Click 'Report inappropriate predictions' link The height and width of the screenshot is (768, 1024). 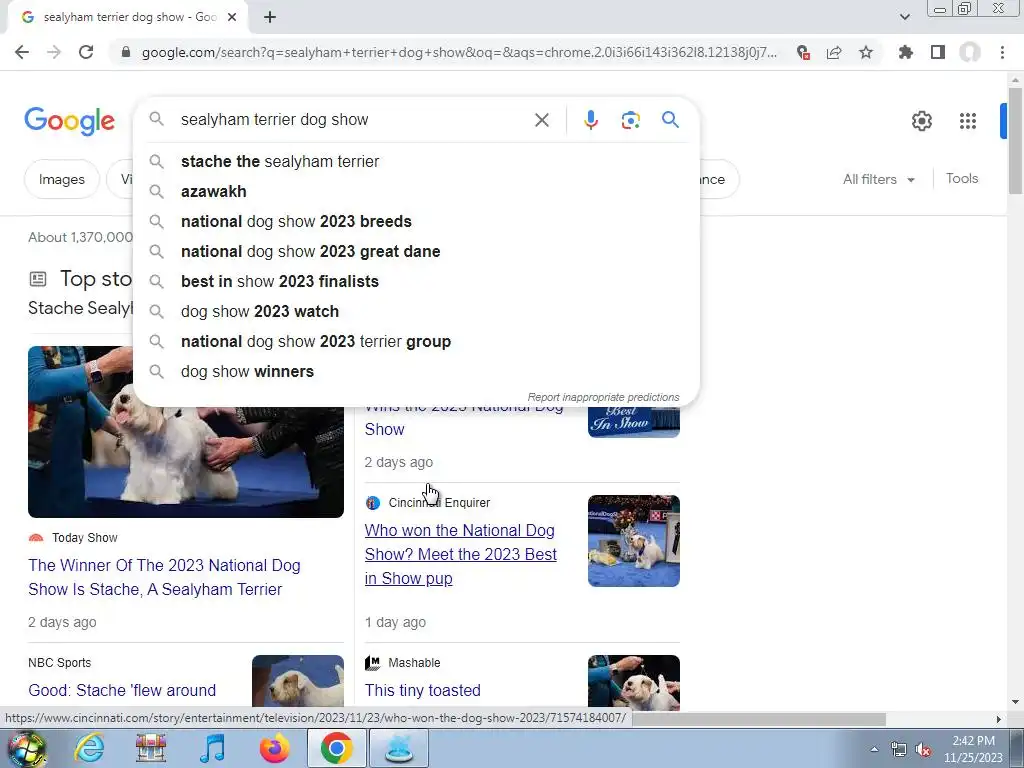[603, 397]
